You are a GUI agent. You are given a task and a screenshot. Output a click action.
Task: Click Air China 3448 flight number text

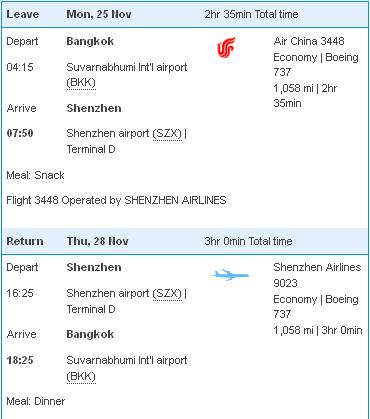pos(309,41)
